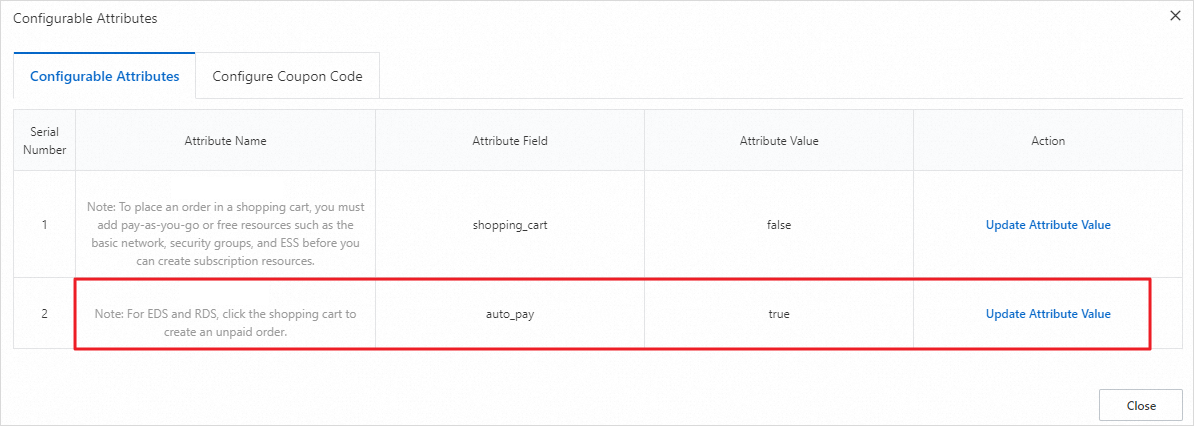Viewport: 1194px width, 426px height.
Task: Click the EDS and RDS note text
Action: click(x=225, y=323)
